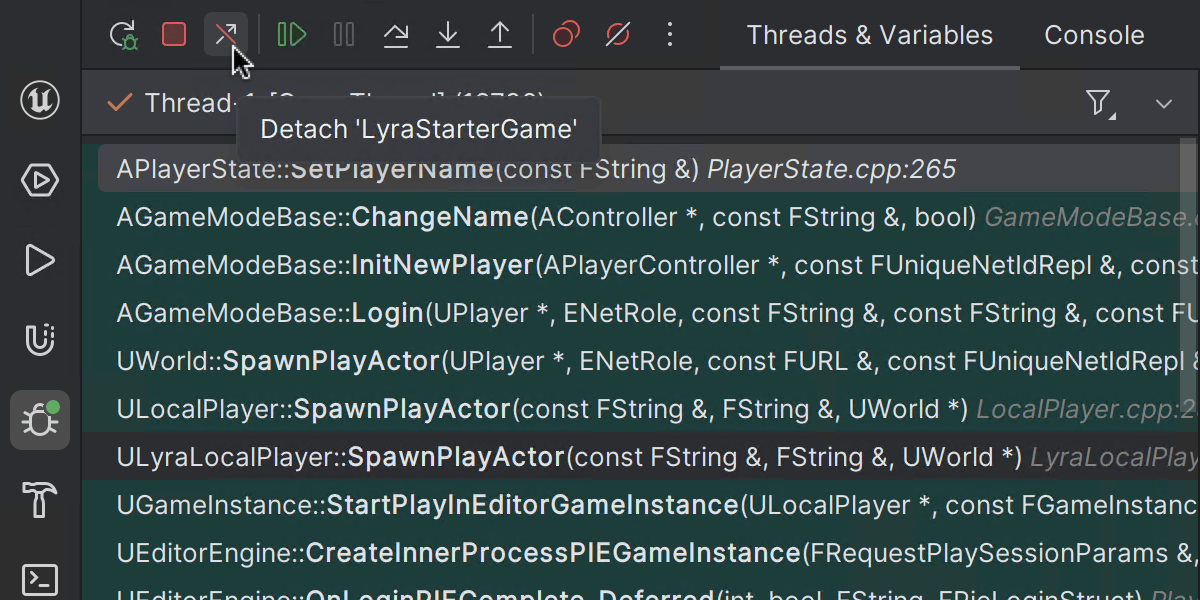Open the Debug tool window in sidebar
The width and height of the screenshot is (1200, 600).
tap(40, 420)
